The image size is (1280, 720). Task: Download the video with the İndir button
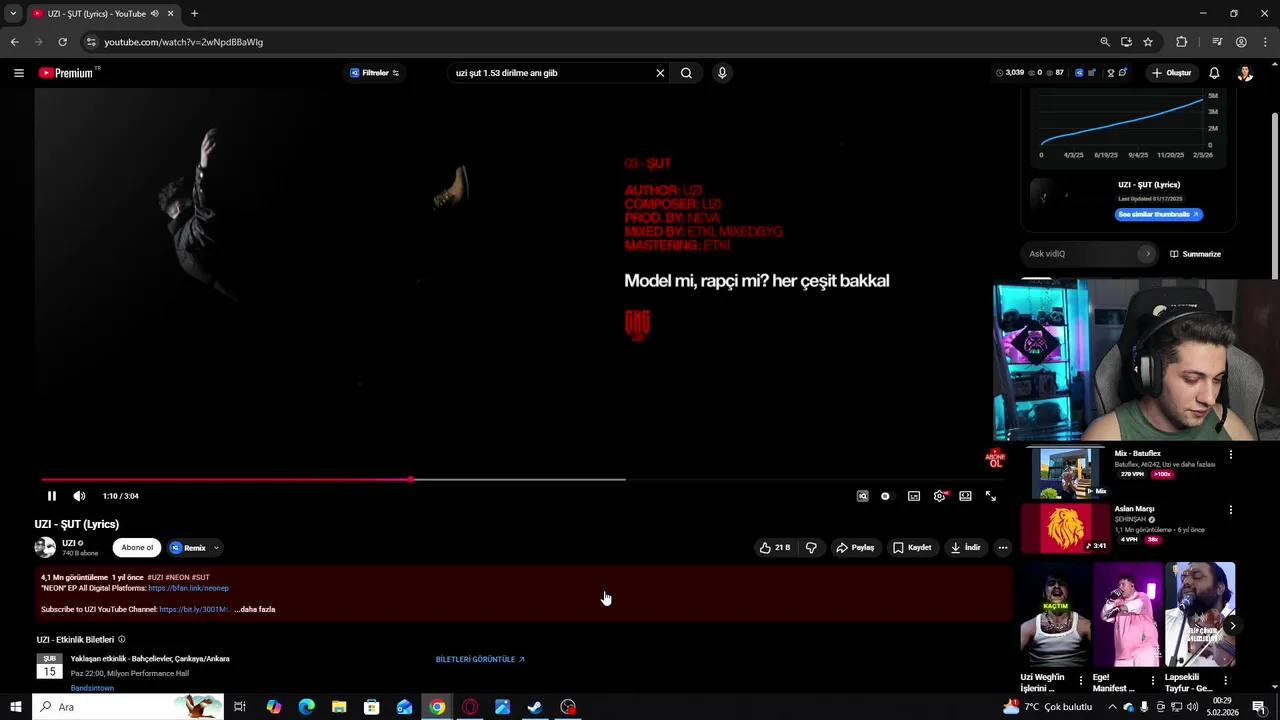click(966, 548)
